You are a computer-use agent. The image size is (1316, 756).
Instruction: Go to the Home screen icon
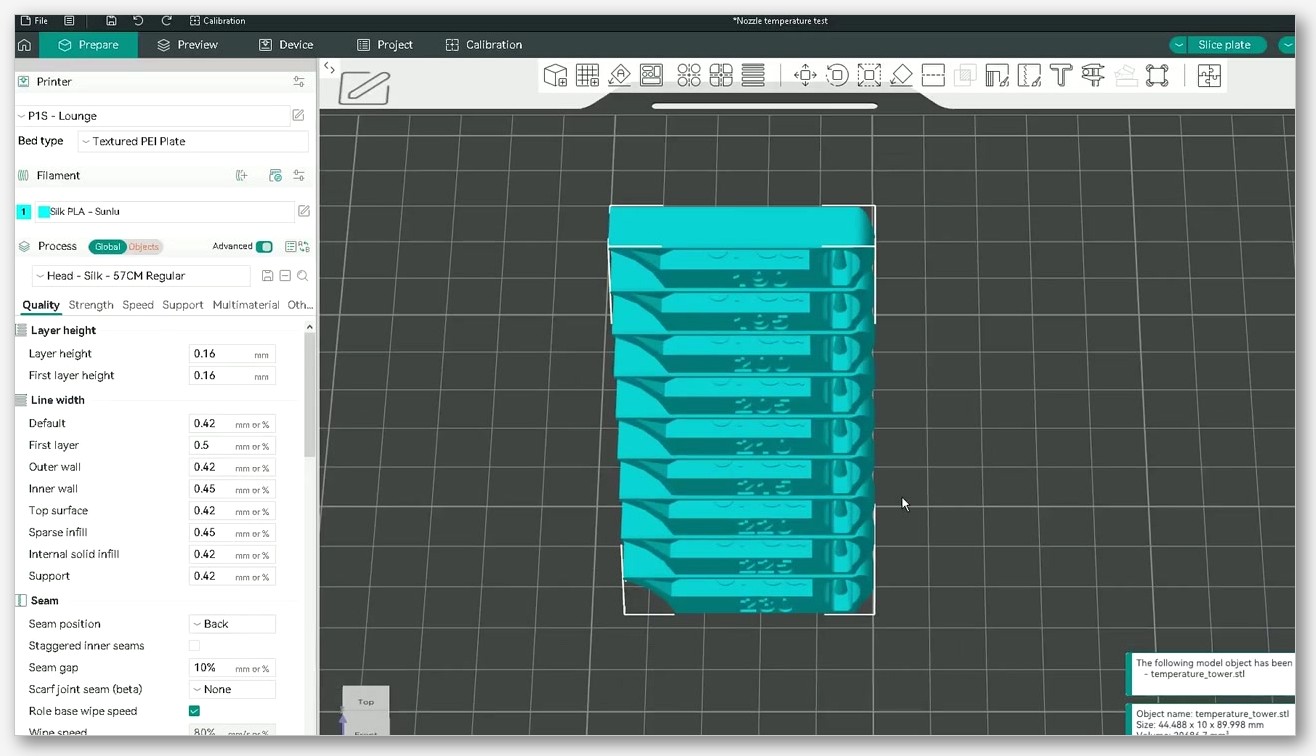tap(25, 45)
